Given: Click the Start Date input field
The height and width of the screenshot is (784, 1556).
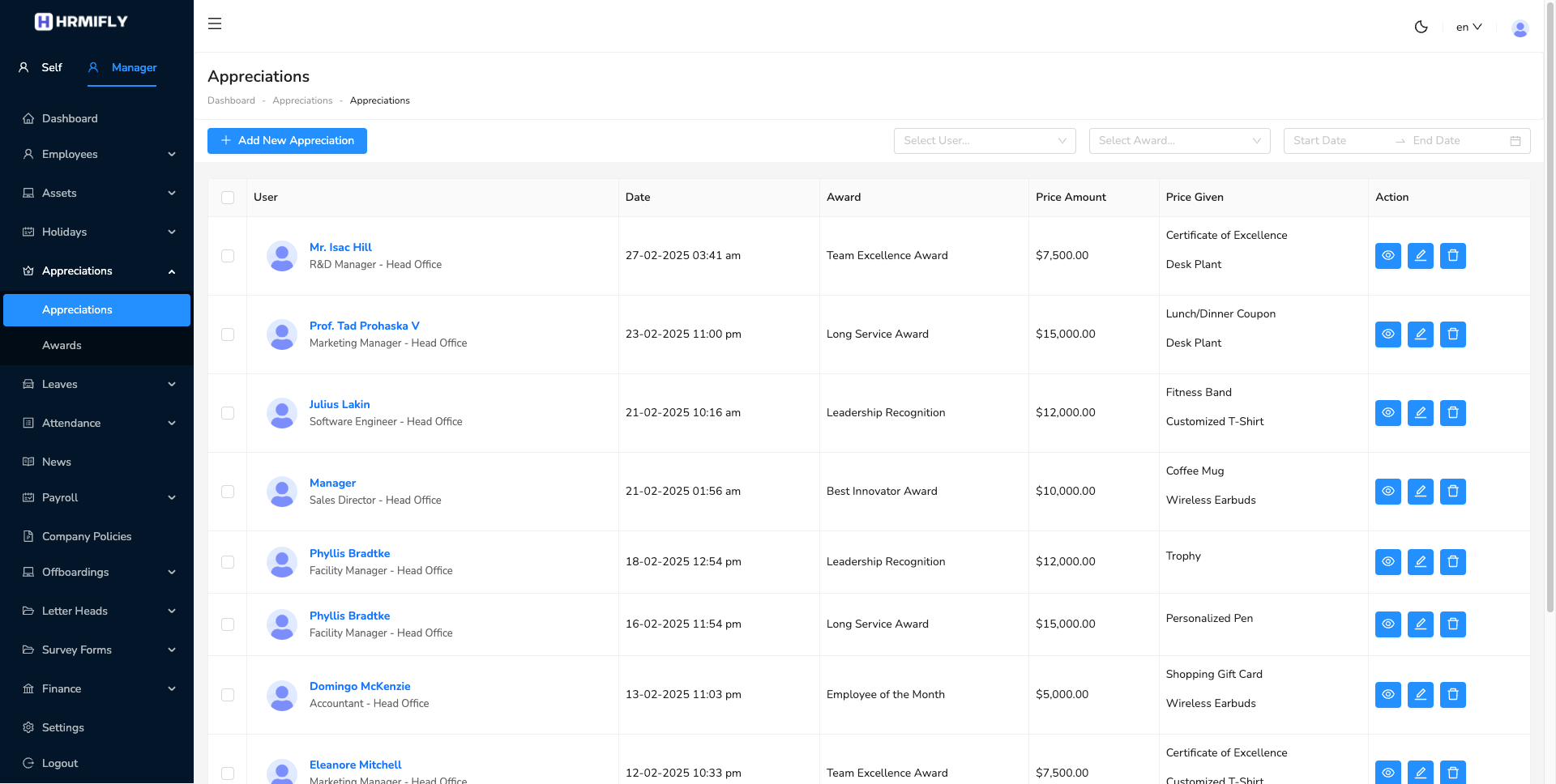Looking at the screenshot, I should [x=1337, y=141].
